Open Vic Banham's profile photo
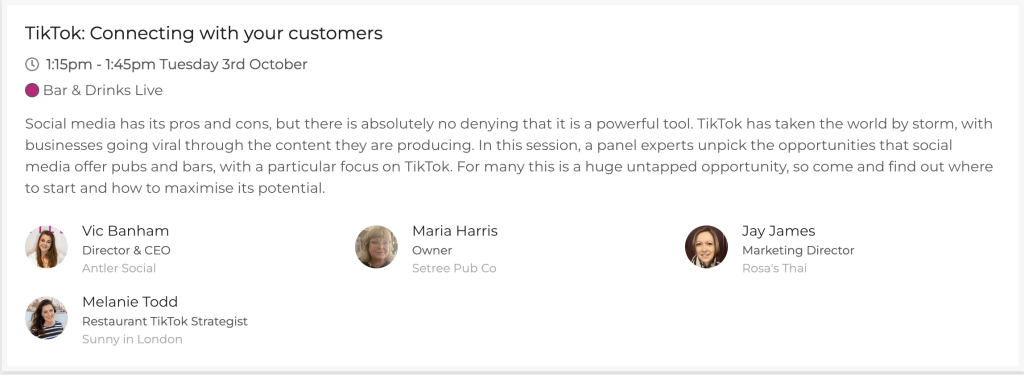 point(46,247)
